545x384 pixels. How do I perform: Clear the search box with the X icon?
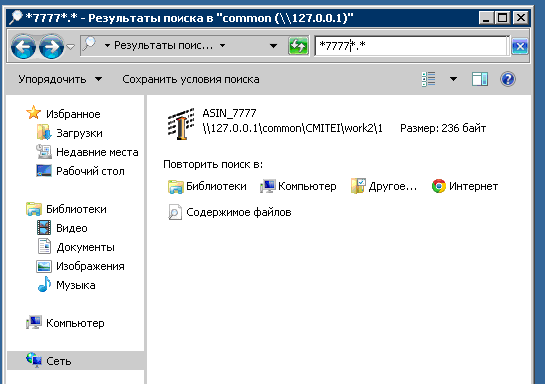click(x=520, y=46)
